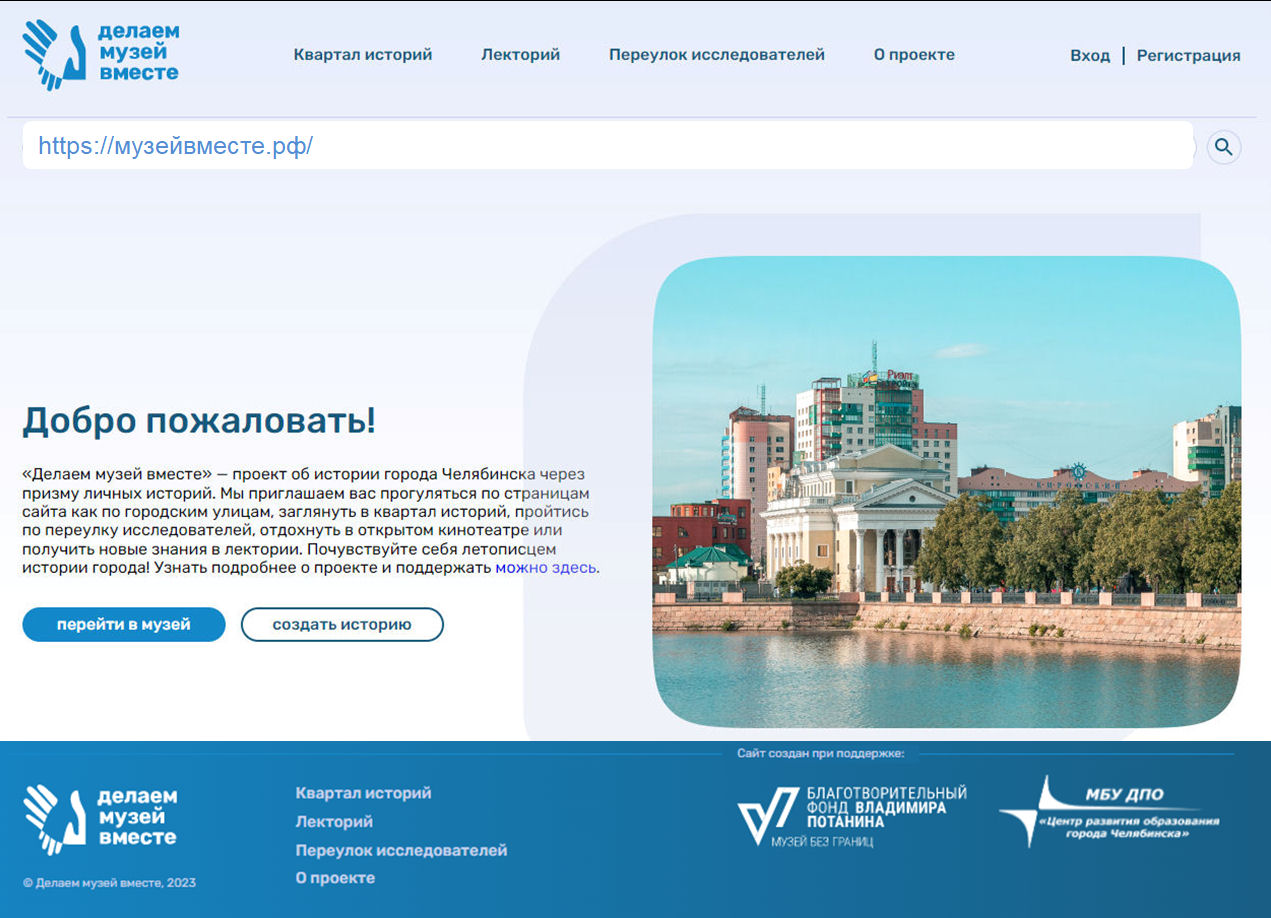This screenshot has height=918, width=1271.
Task: Click the header 'Делаем музей вместе' logo
Action: point(100,54)
